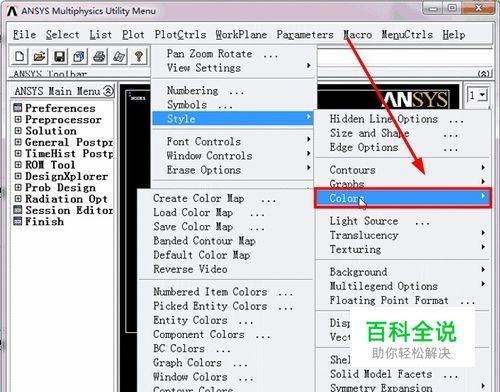Choose Banded Contour Map entry
The width and height of the screenshot is (500, 392).
[225, 241]
